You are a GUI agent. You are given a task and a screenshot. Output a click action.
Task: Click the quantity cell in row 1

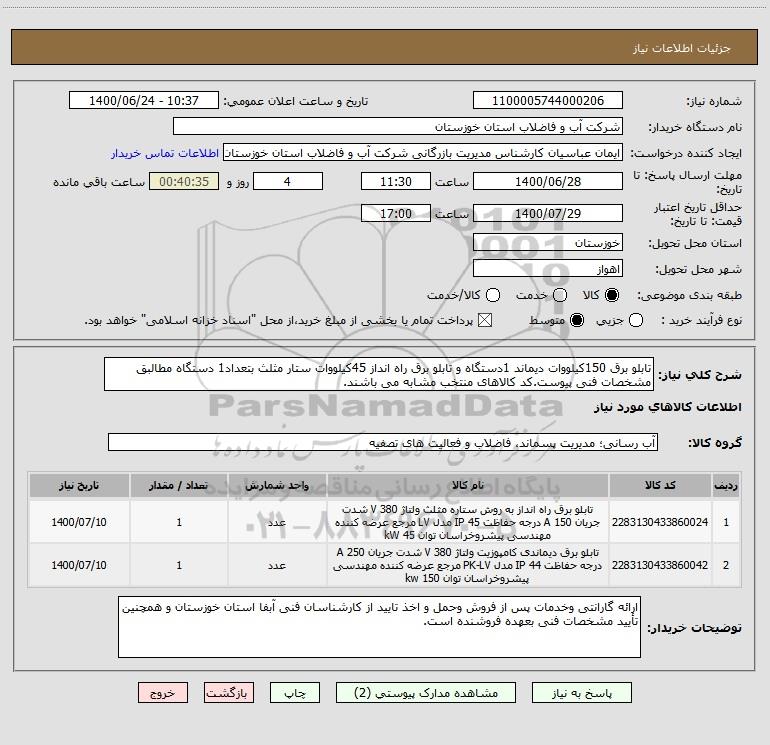179,522
